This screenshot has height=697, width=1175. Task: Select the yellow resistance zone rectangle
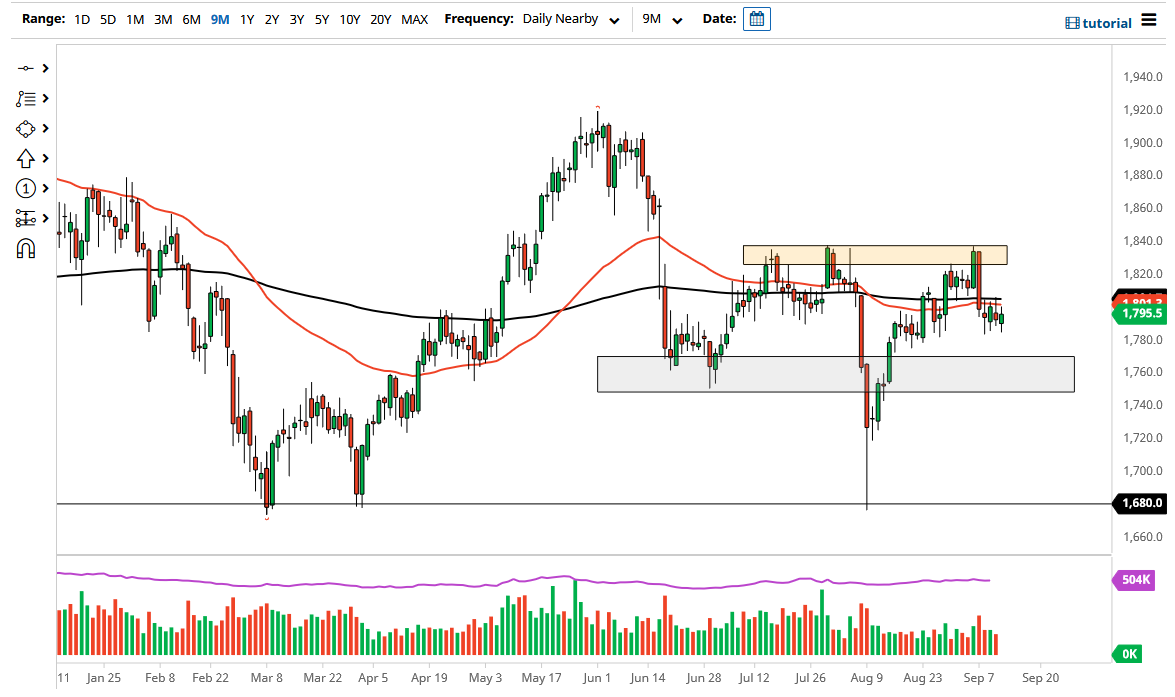(x=875, y=255)
